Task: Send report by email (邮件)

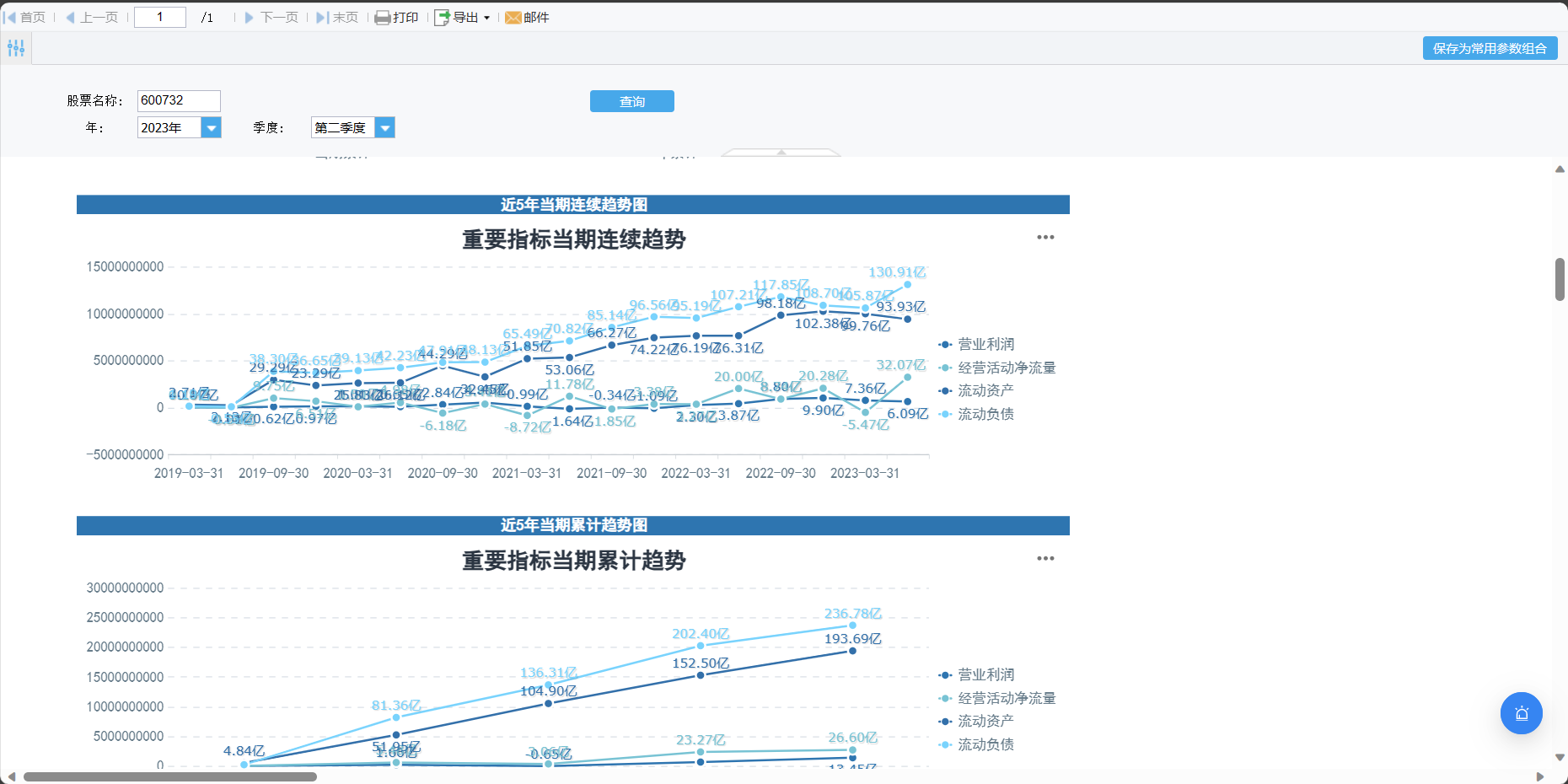Action: [x=527, y=17]
